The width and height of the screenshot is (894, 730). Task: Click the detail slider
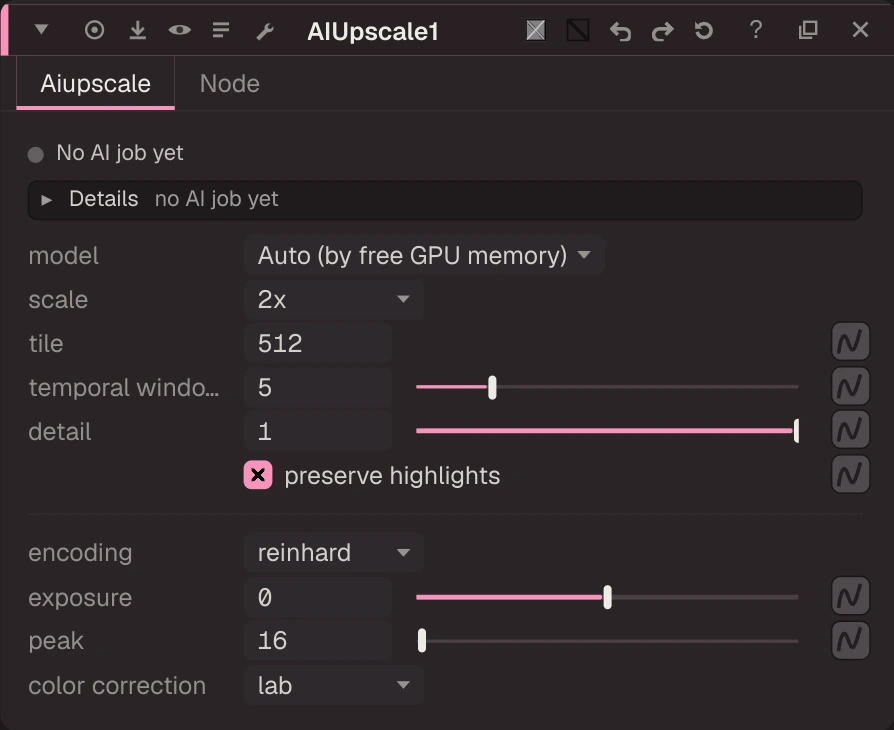pos(607,431)
